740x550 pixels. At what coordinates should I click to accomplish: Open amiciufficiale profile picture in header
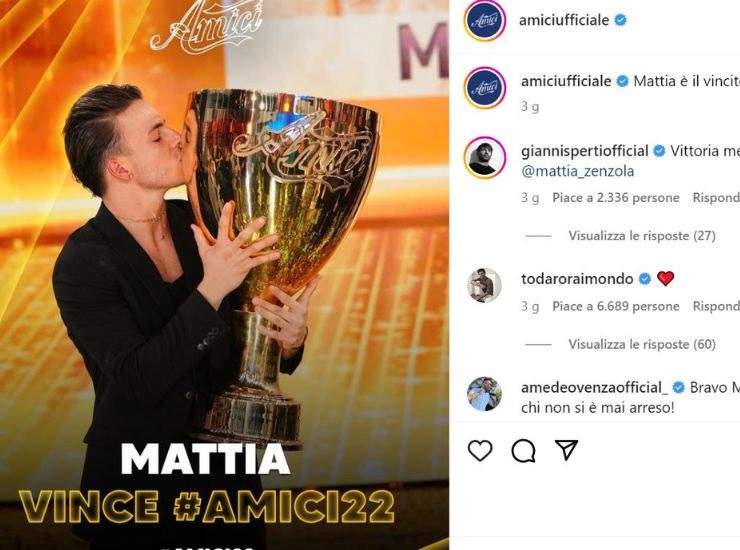coord(485,20)
